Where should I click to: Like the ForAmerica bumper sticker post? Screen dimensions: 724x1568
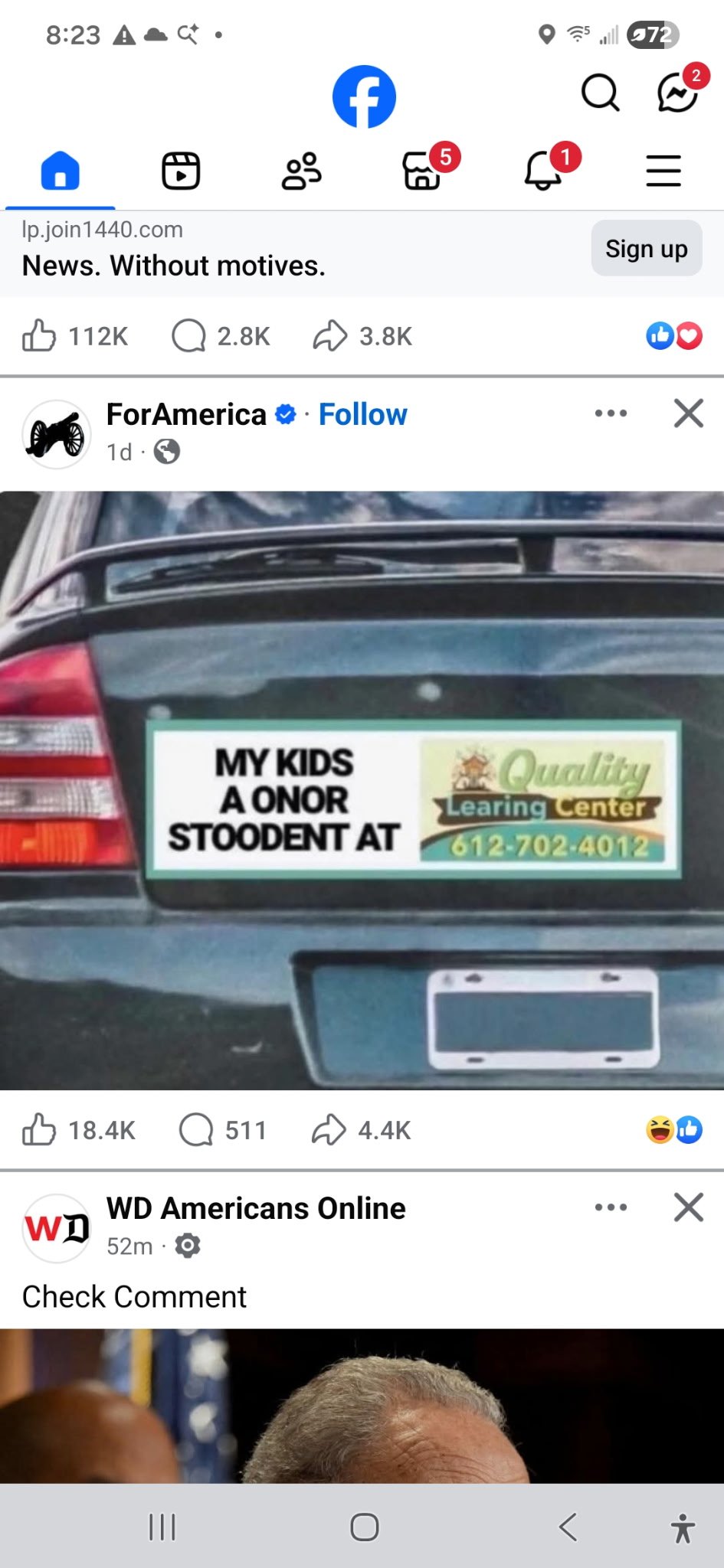pos(78,1130)
